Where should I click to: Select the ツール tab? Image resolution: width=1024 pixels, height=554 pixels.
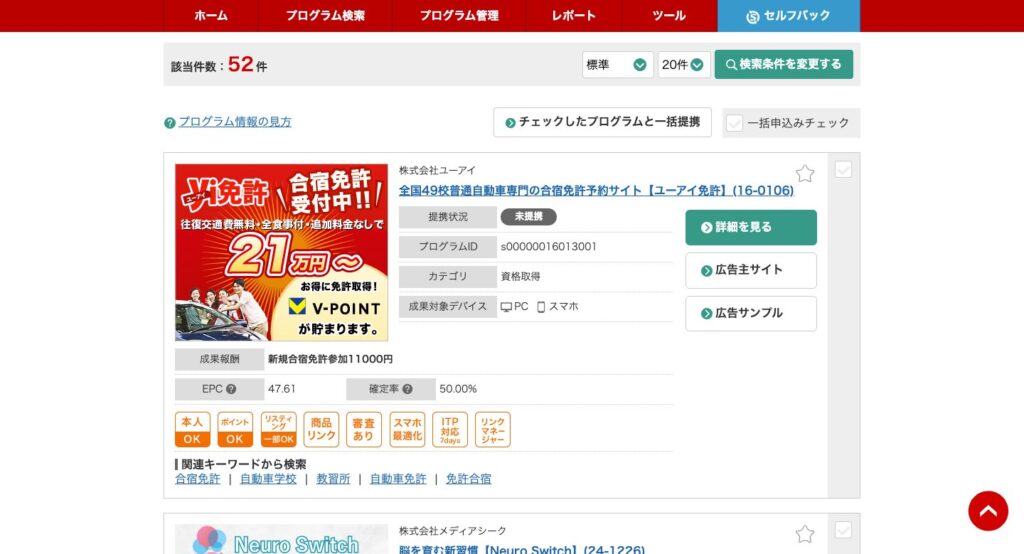point(669,16)
